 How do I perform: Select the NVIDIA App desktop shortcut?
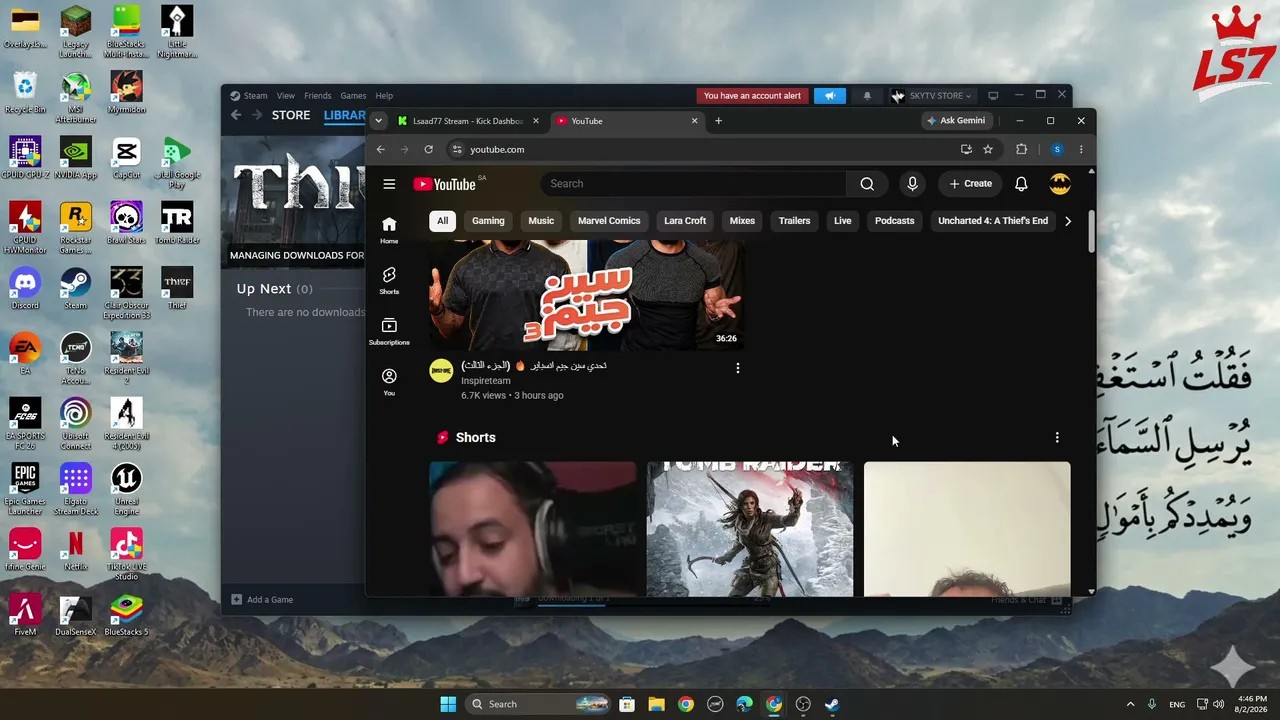pyautogui.click(x=76, y=157)
